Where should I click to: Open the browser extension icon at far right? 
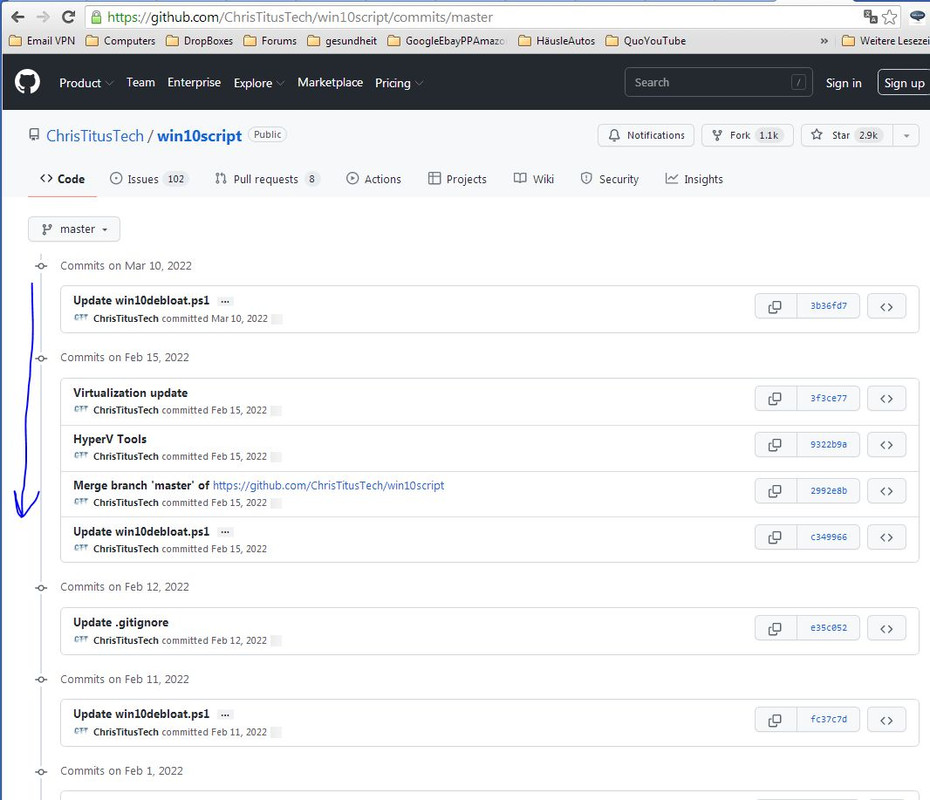[918, 17]
